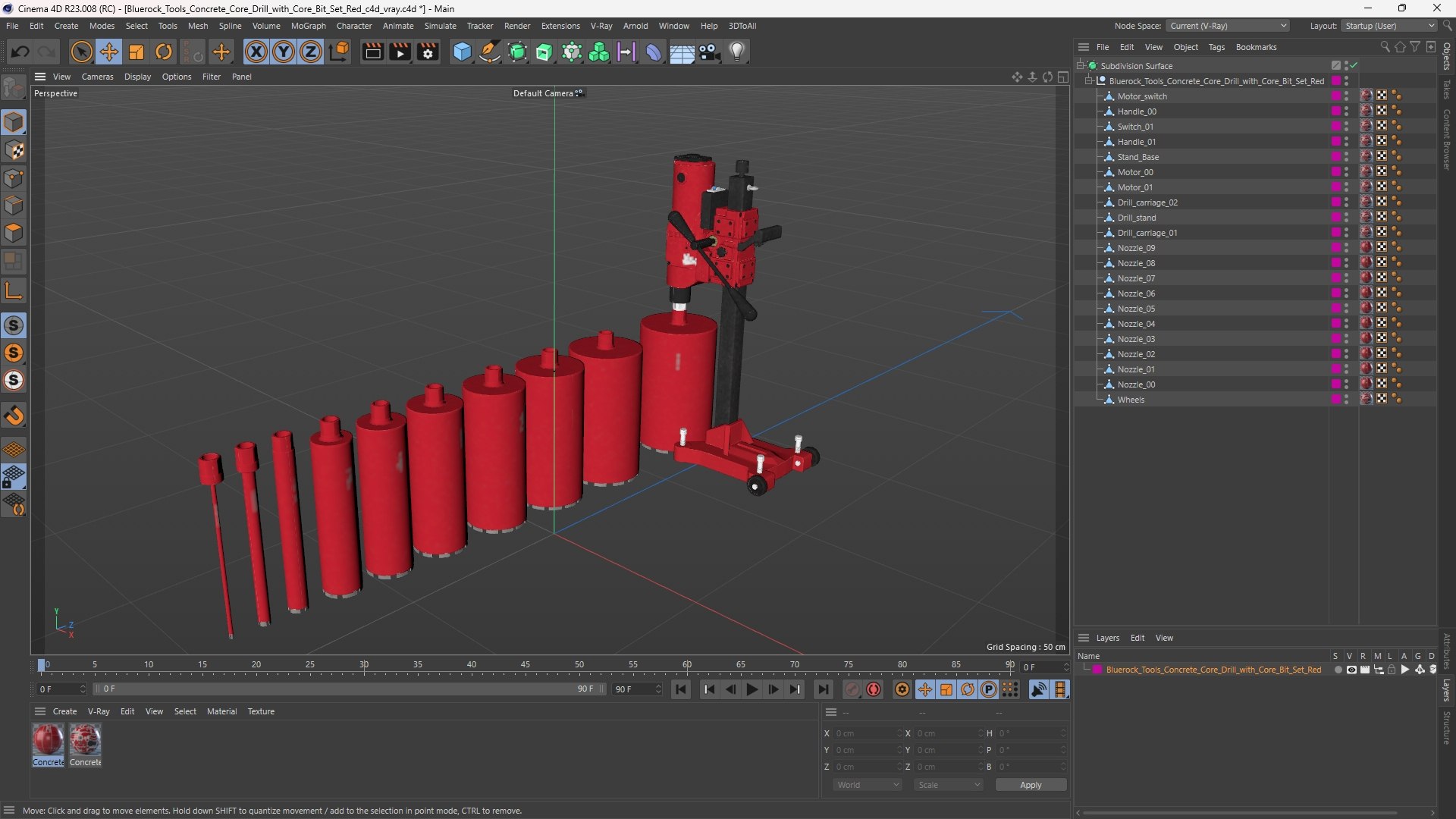Select the Nozzle_05 object
The width and height of the screenshot is (1456, 819).
[1135, 309]
